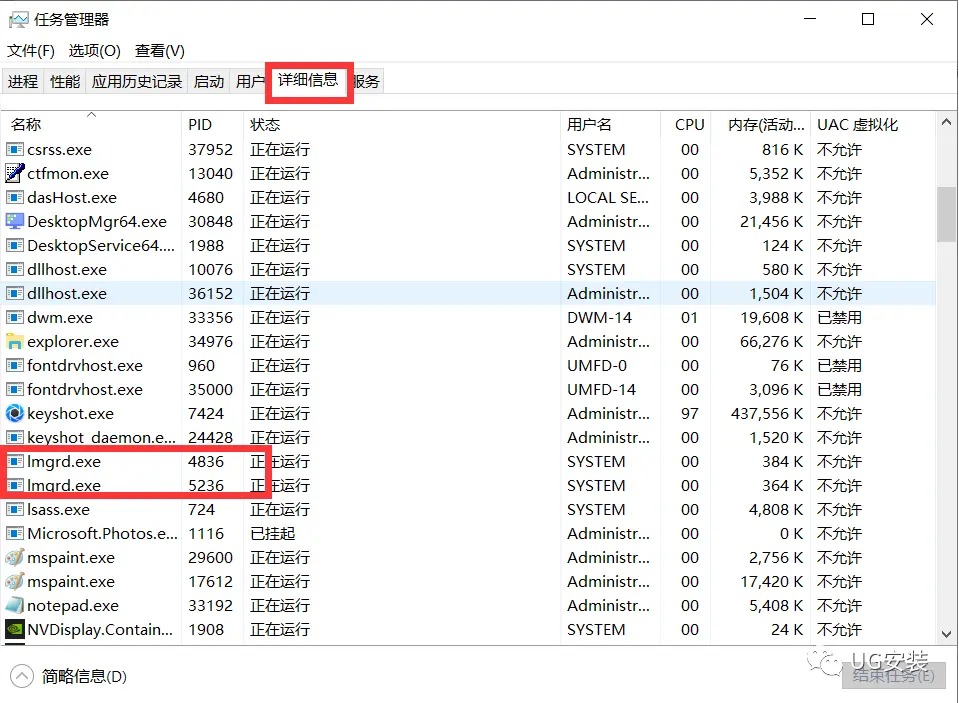Viewport: 959px width, 703px height.
Task: Switch to the 详细信息 tab
Action: [x=308, y=80]
